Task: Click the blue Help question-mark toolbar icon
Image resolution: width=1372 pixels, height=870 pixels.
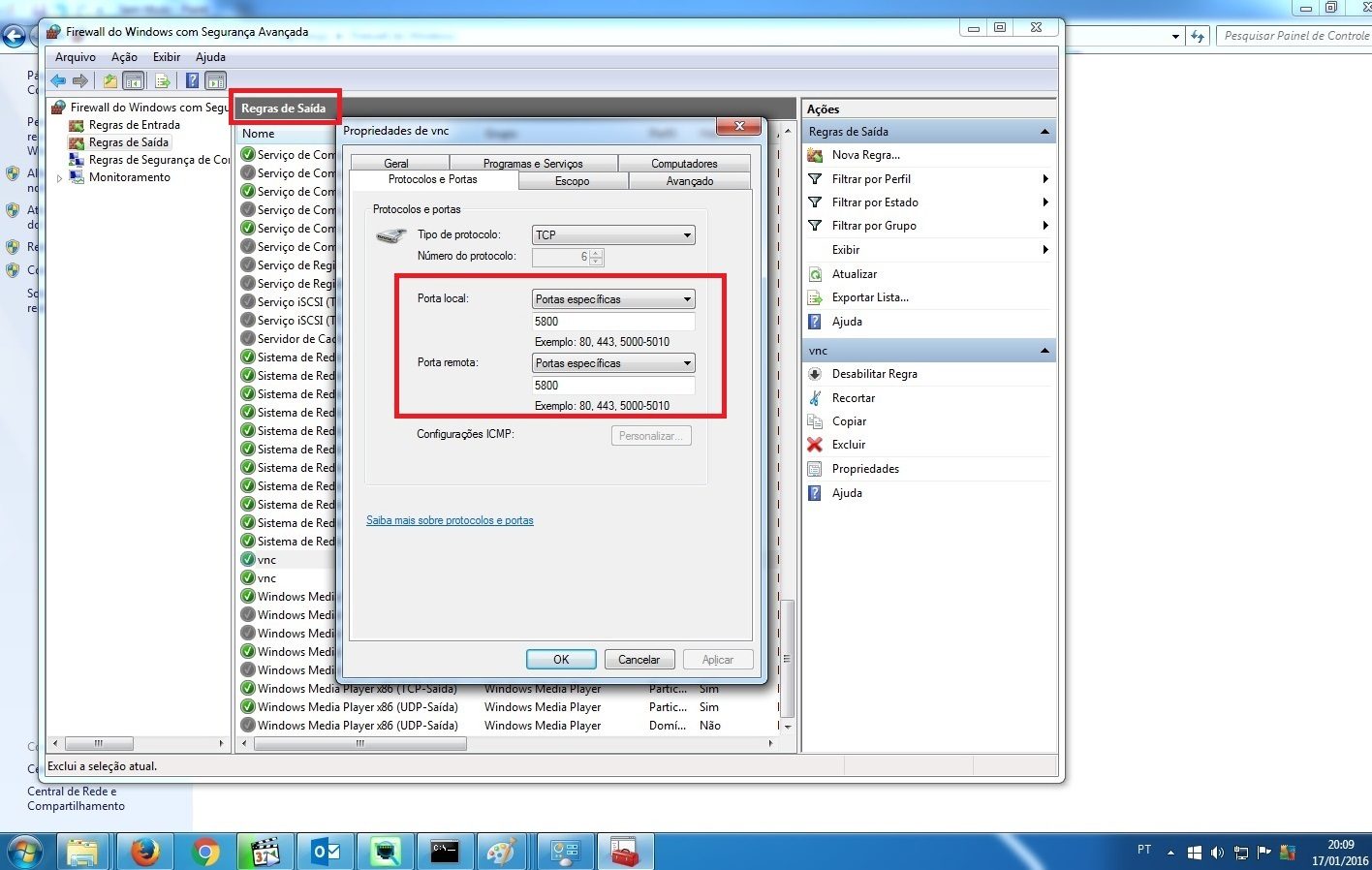Action: 192,81
